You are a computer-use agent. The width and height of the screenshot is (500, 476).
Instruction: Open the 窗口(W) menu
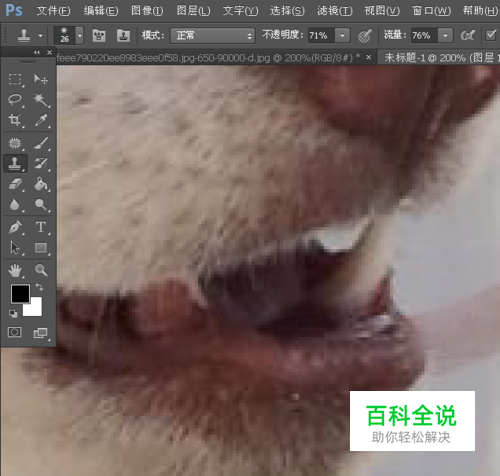[x=431, y=11]
